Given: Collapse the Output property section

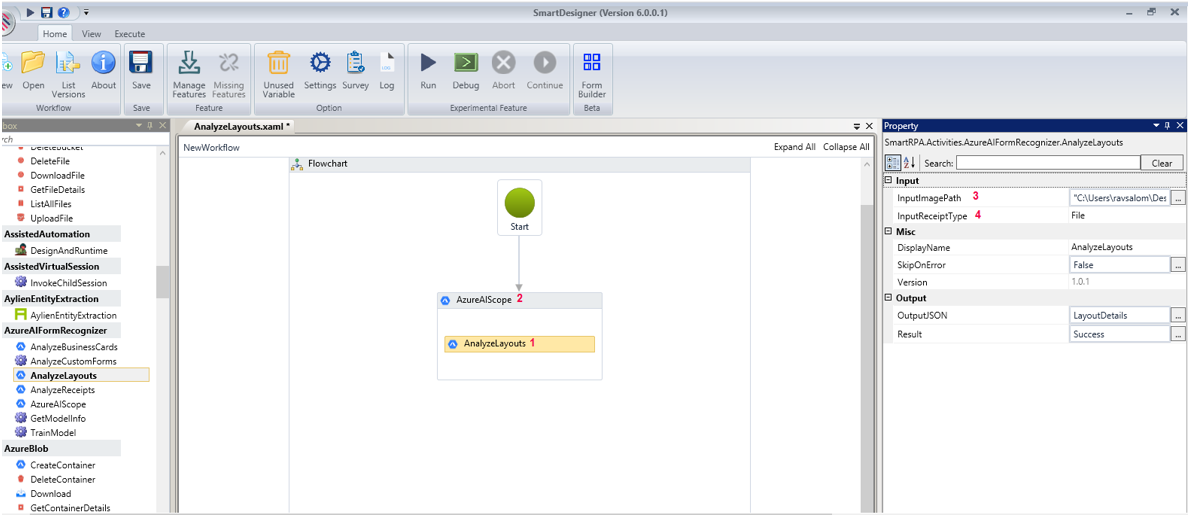Looking at the screenshot, I should coord(889,298).
